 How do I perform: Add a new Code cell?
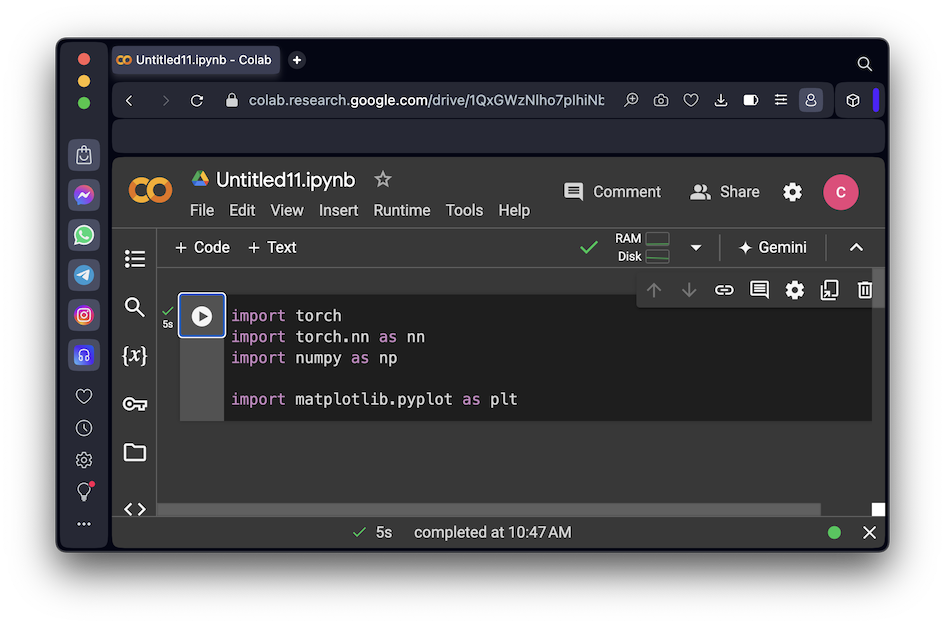coord(202,247)
